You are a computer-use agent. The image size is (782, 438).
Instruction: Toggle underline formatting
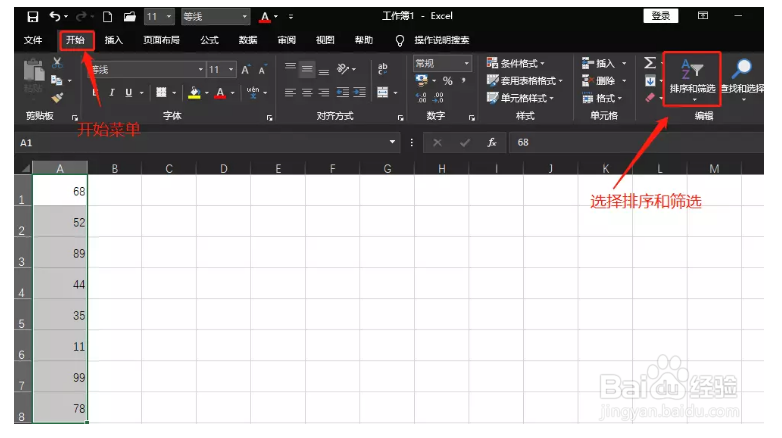pyautogui.click(x=129, y=92)
